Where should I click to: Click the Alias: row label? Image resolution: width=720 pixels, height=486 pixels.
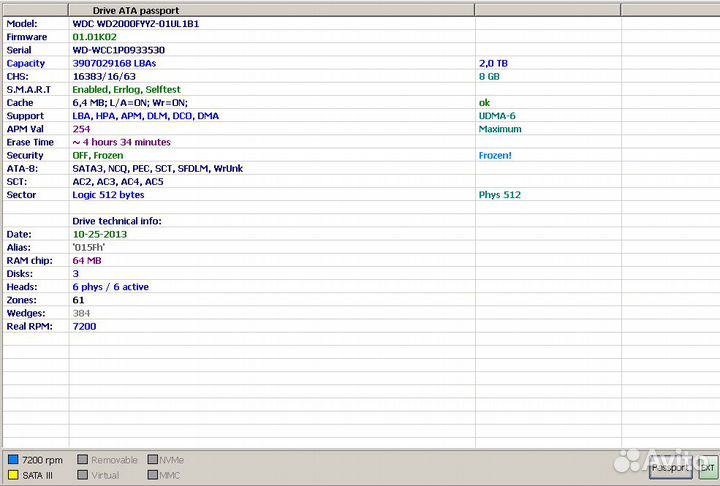(x=18, y=248)
